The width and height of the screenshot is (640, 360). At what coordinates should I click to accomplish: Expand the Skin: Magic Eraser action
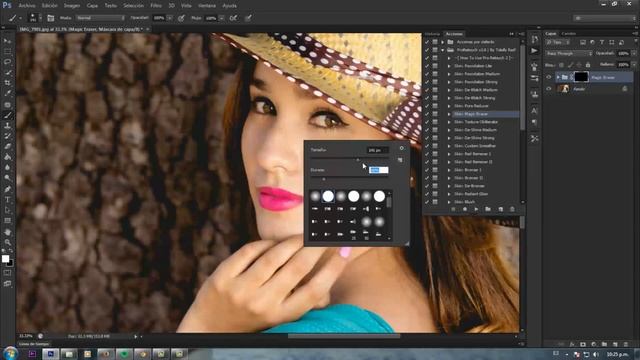coord(449,114)
